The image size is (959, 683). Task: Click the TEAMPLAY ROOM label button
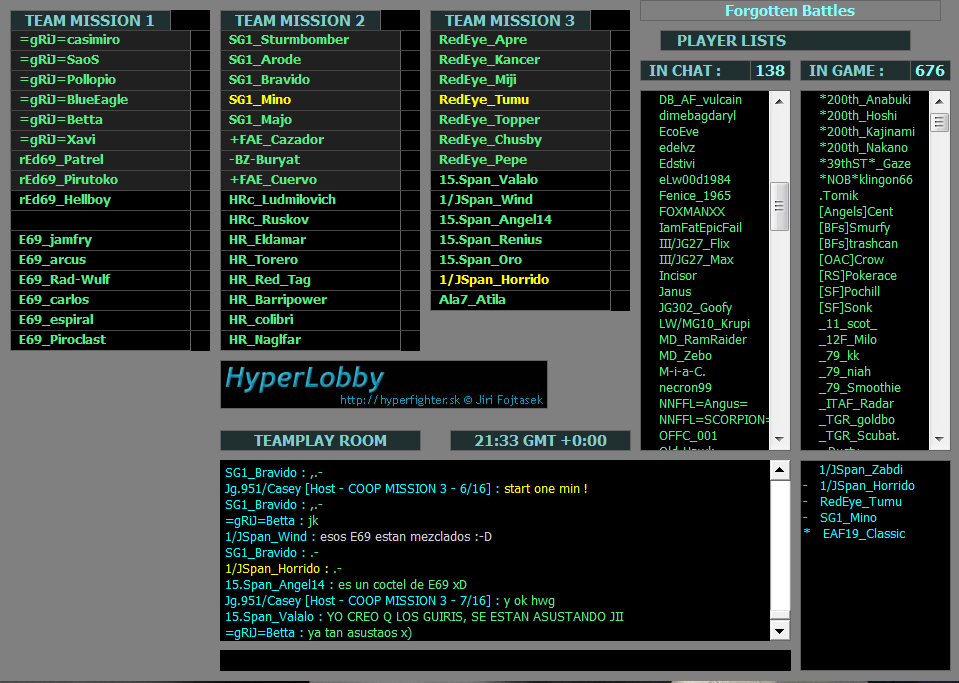(320, 440)
